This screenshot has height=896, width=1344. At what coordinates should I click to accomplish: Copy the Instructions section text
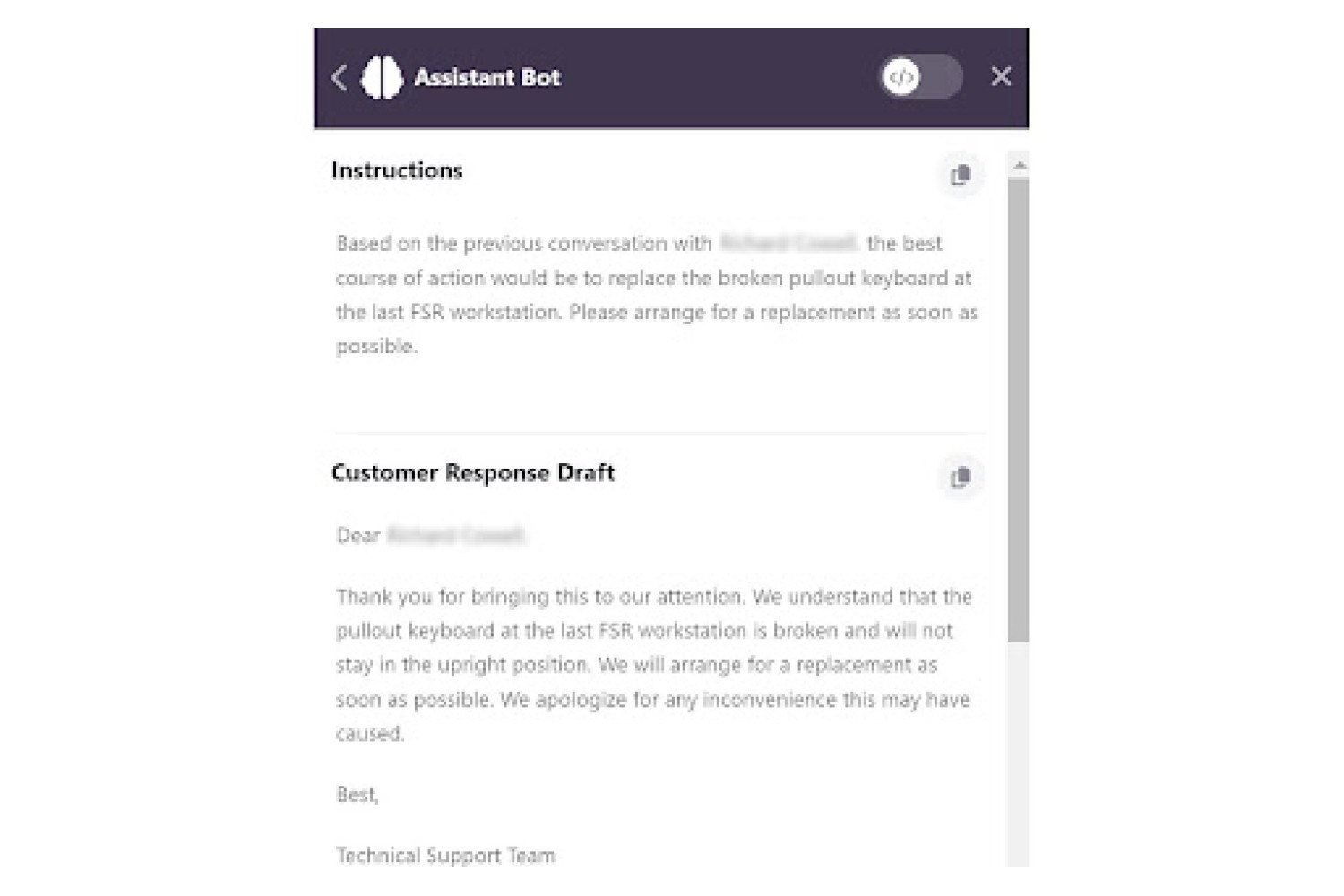click(x=961, y=175)
